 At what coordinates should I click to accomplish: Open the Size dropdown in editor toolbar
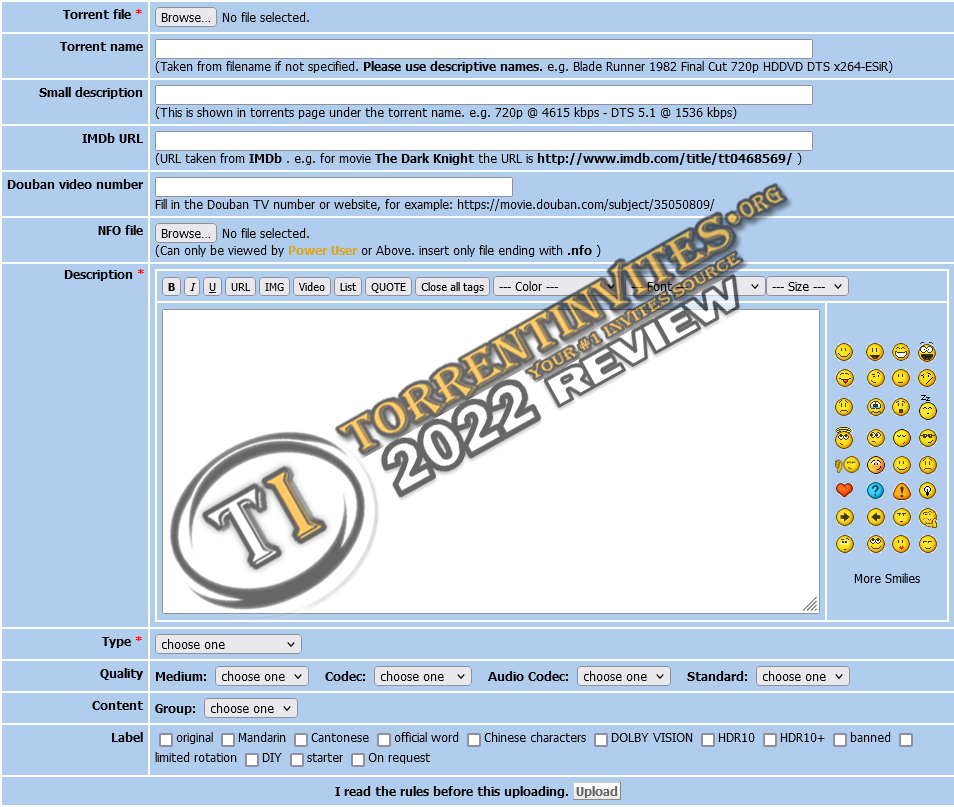coord(807,287)
